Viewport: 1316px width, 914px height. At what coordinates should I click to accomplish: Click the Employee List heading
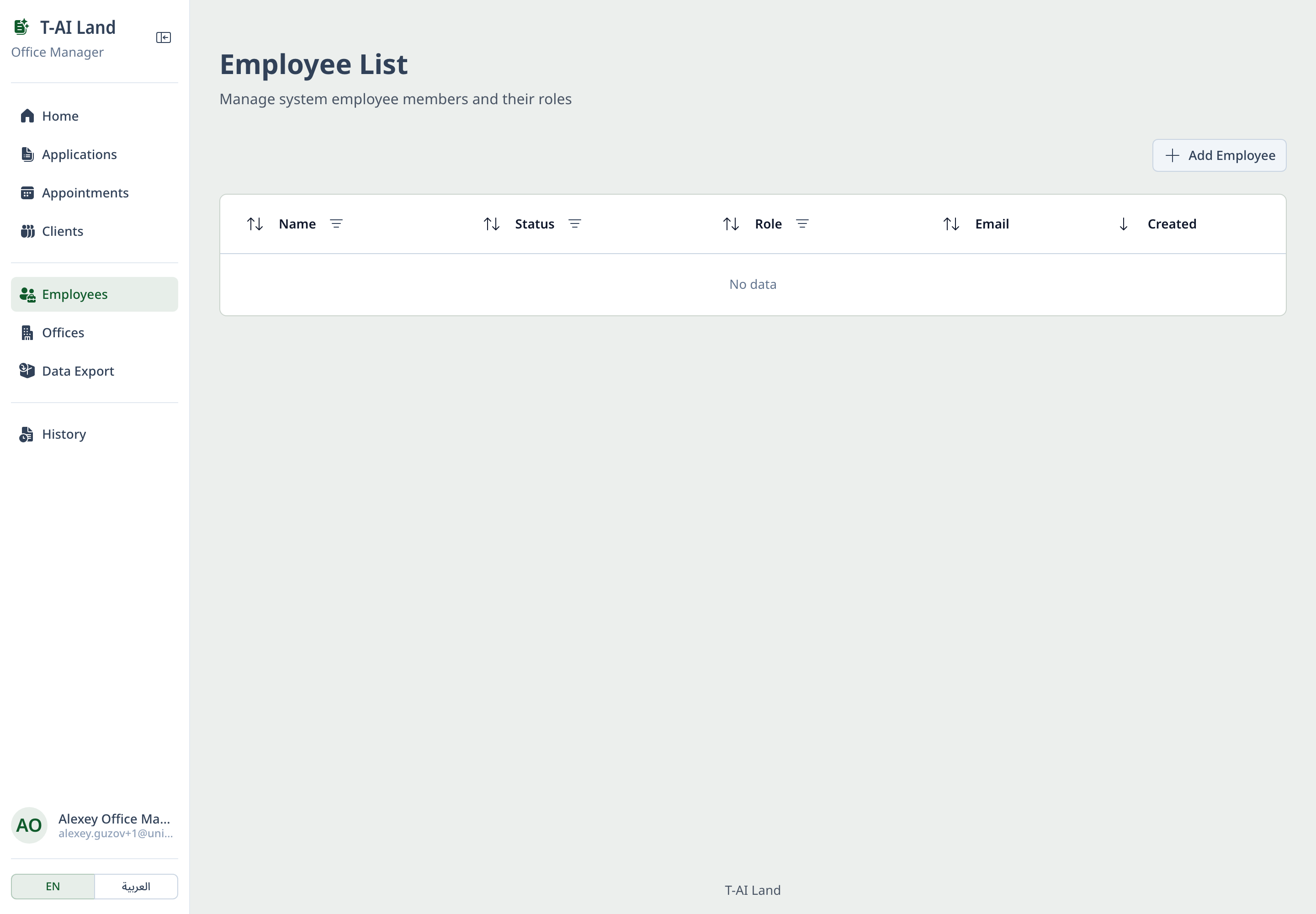click(314, 64)
